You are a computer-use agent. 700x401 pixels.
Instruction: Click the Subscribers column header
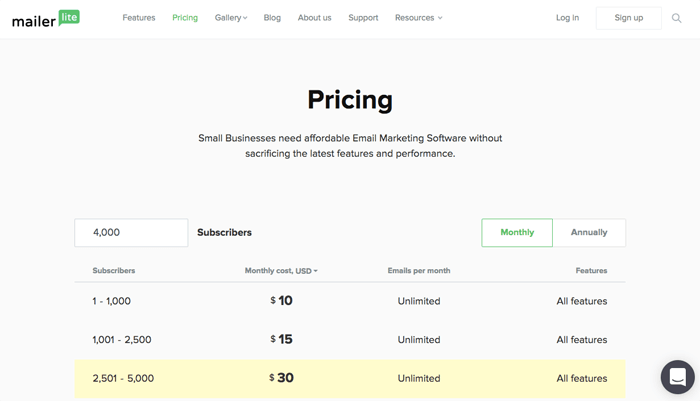point(113,271)
